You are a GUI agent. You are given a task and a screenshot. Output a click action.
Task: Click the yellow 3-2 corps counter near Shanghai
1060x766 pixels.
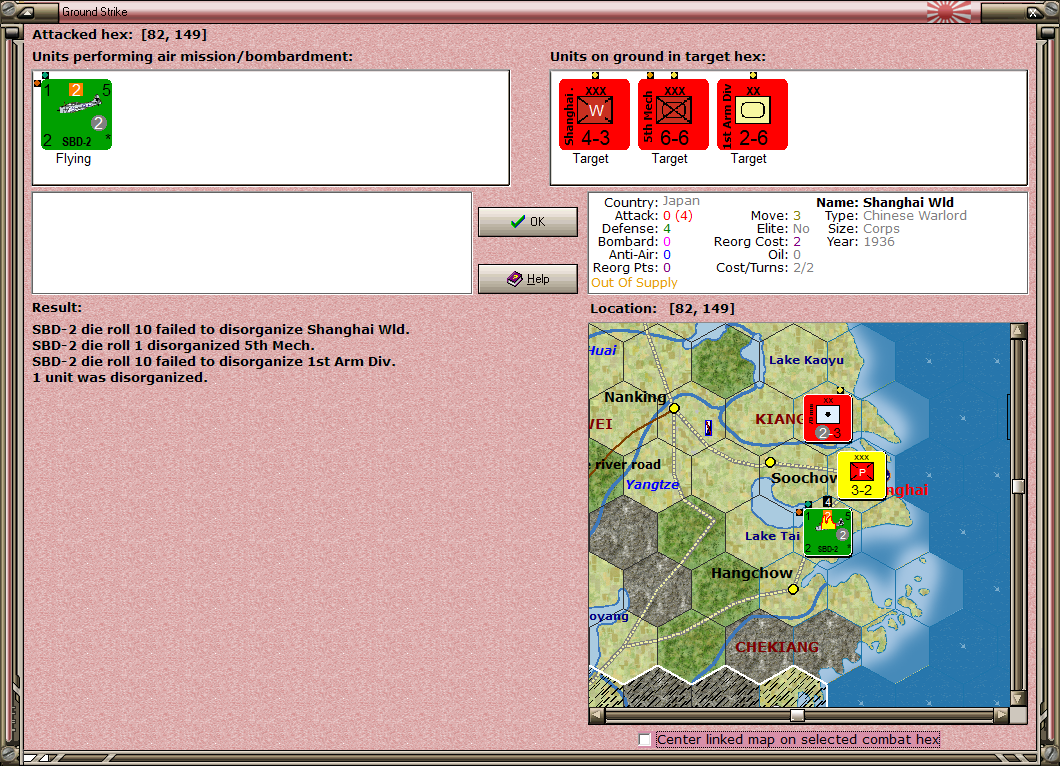[x=861, y=476]
